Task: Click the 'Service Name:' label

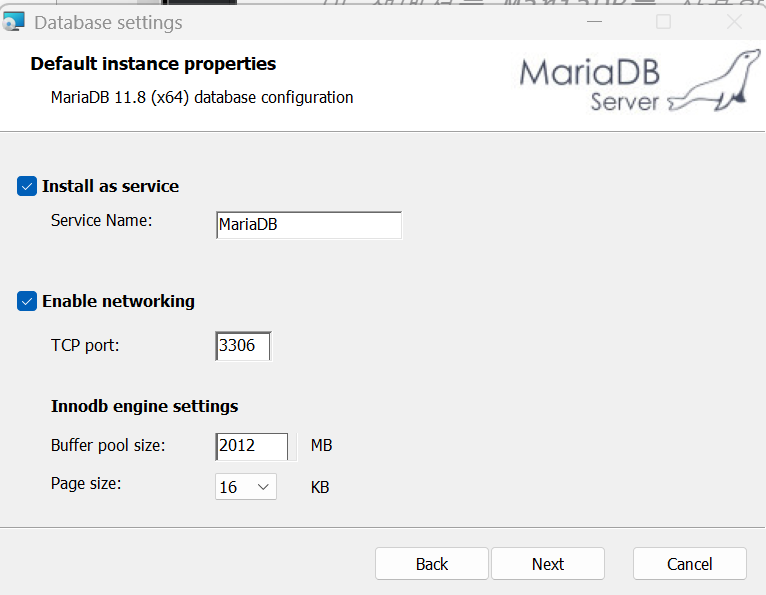Action: (102, 220)
